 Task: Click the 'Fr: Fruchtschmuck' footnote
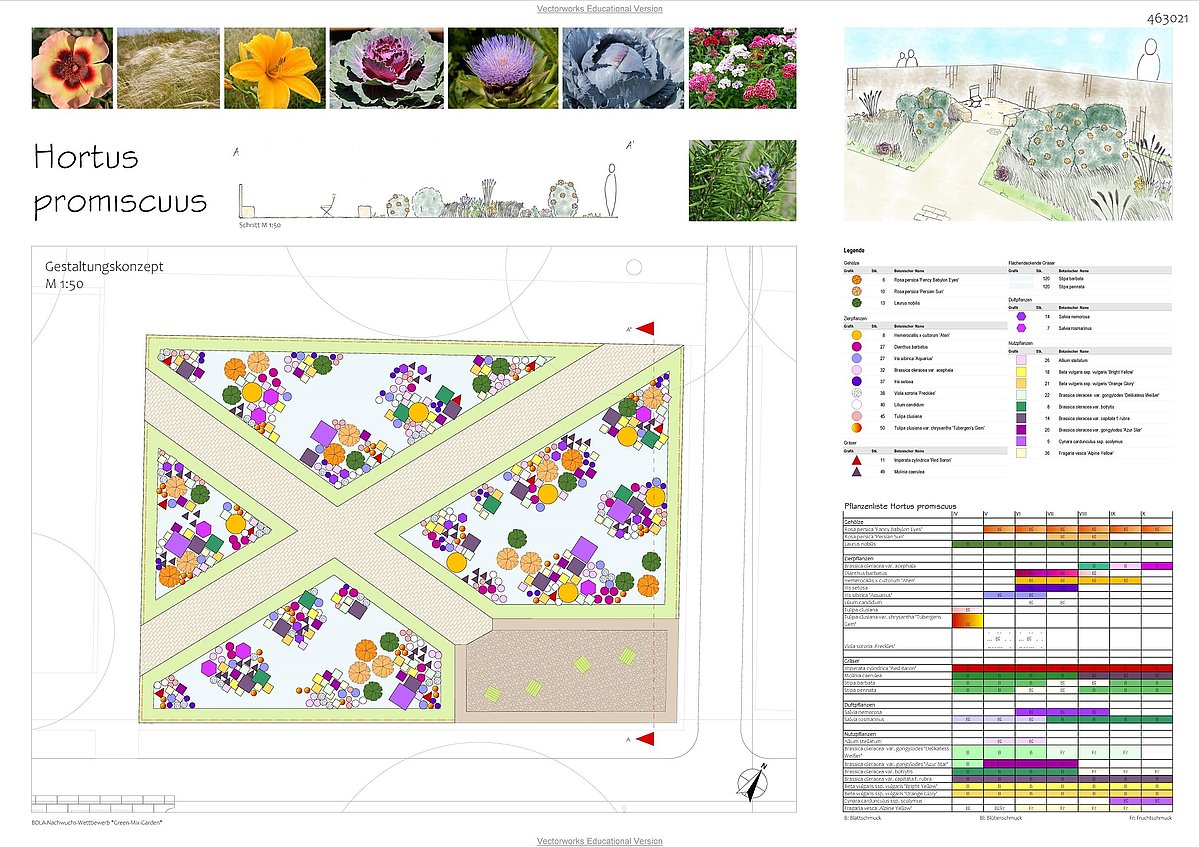tap(1150, 817)
